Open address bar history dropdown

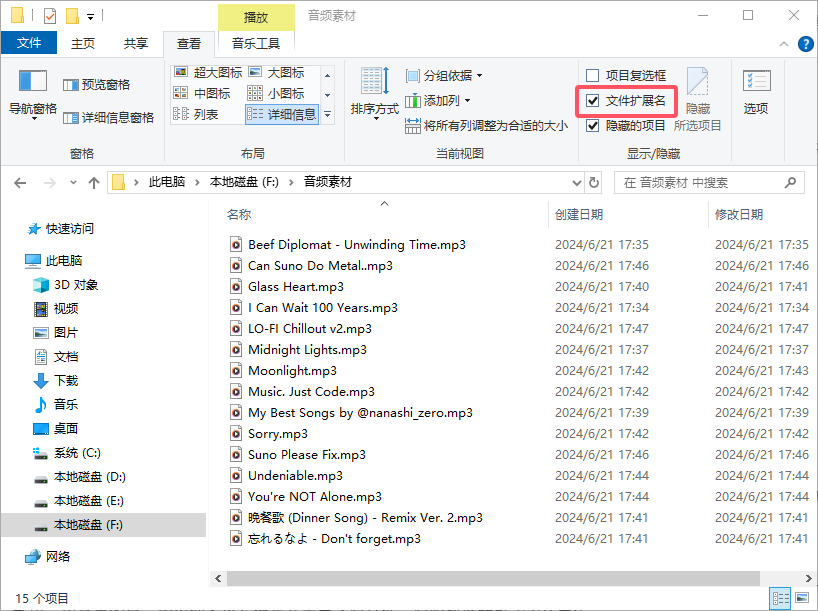[576, 183]
